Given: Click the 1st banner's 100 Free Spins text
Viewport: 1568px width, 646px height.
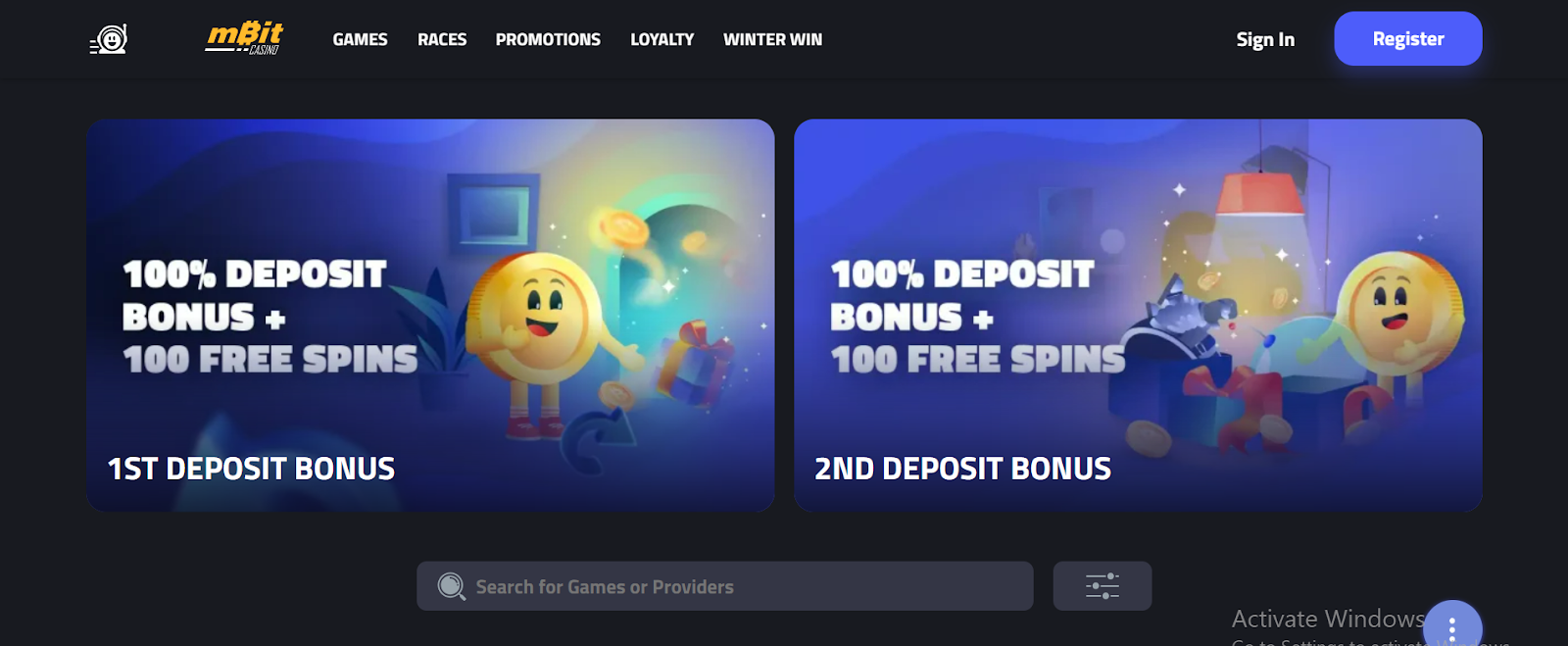Looking at the screenshot, I should pyautogui.click(x=270, y=360).
